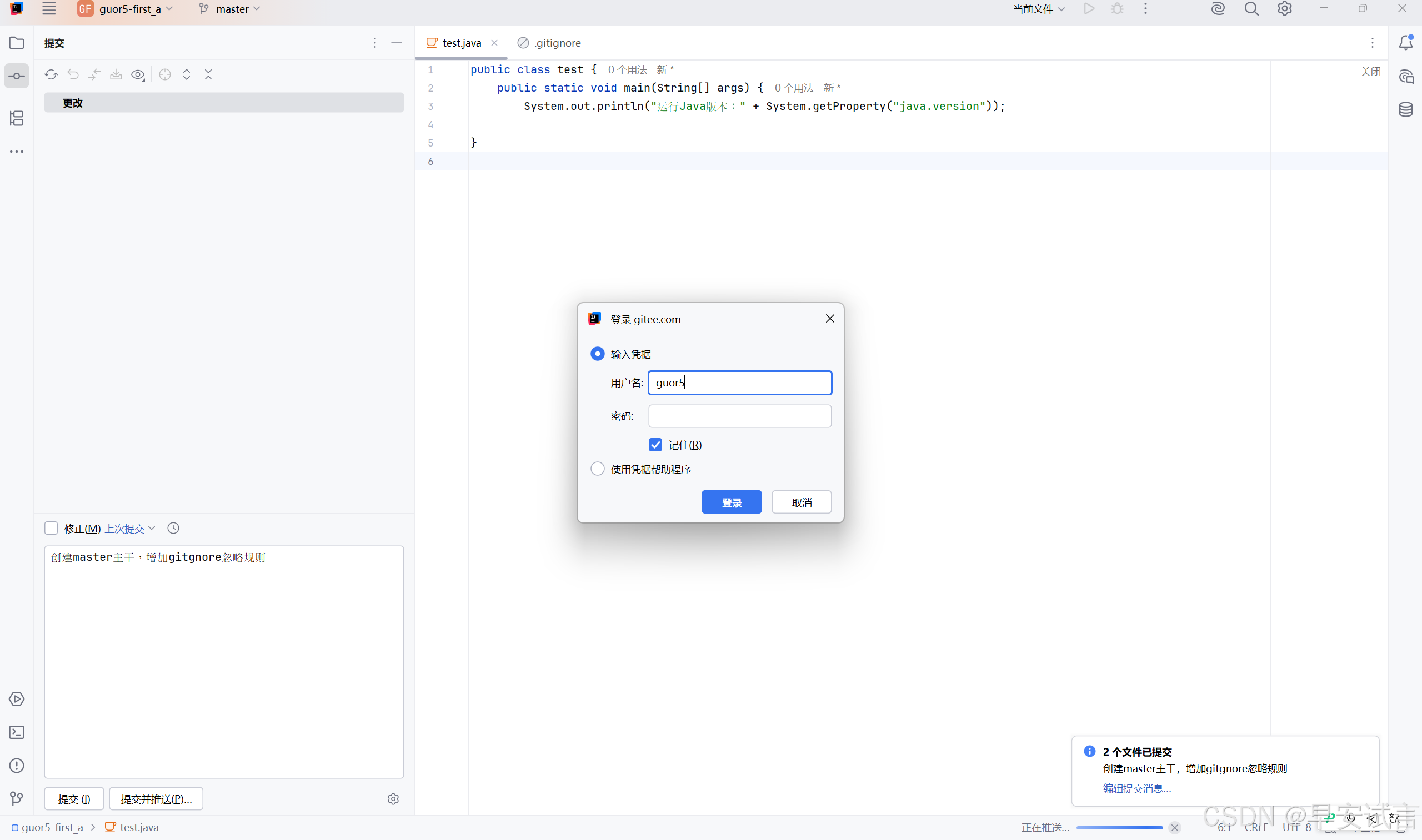Open the Database tool window
This screenshot has height=840, width=1422.
click(1405, 109)
